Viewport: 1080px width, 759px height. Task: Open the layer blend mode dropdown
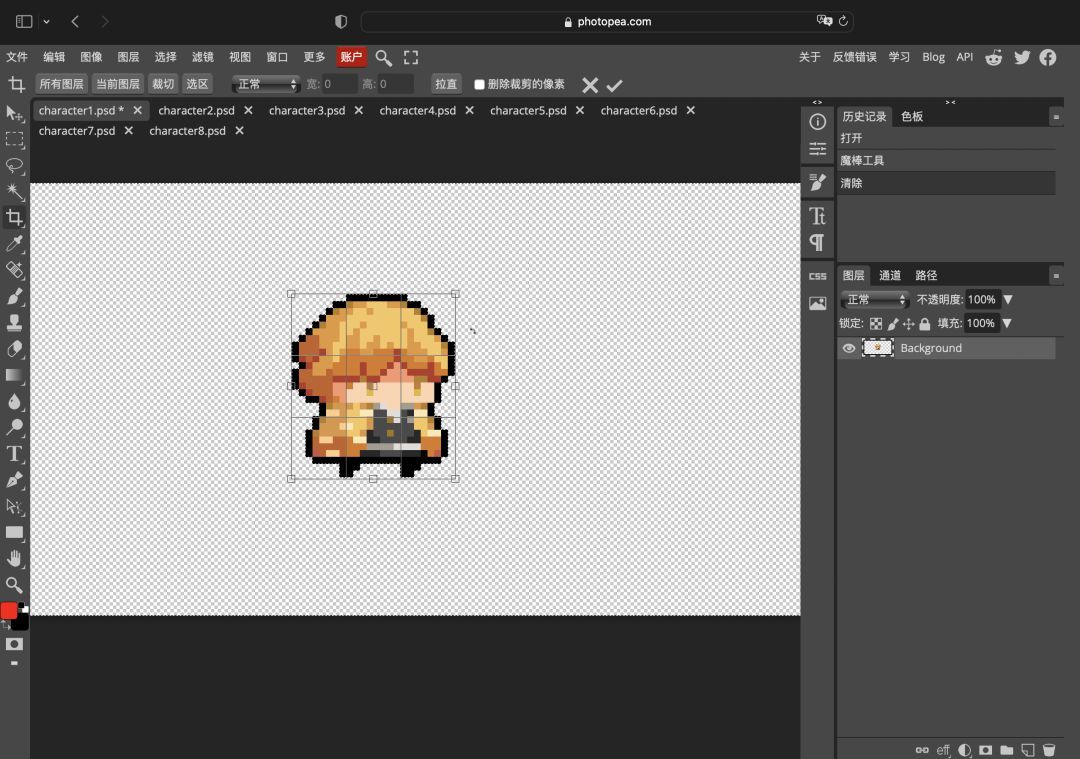coord(875,300)
